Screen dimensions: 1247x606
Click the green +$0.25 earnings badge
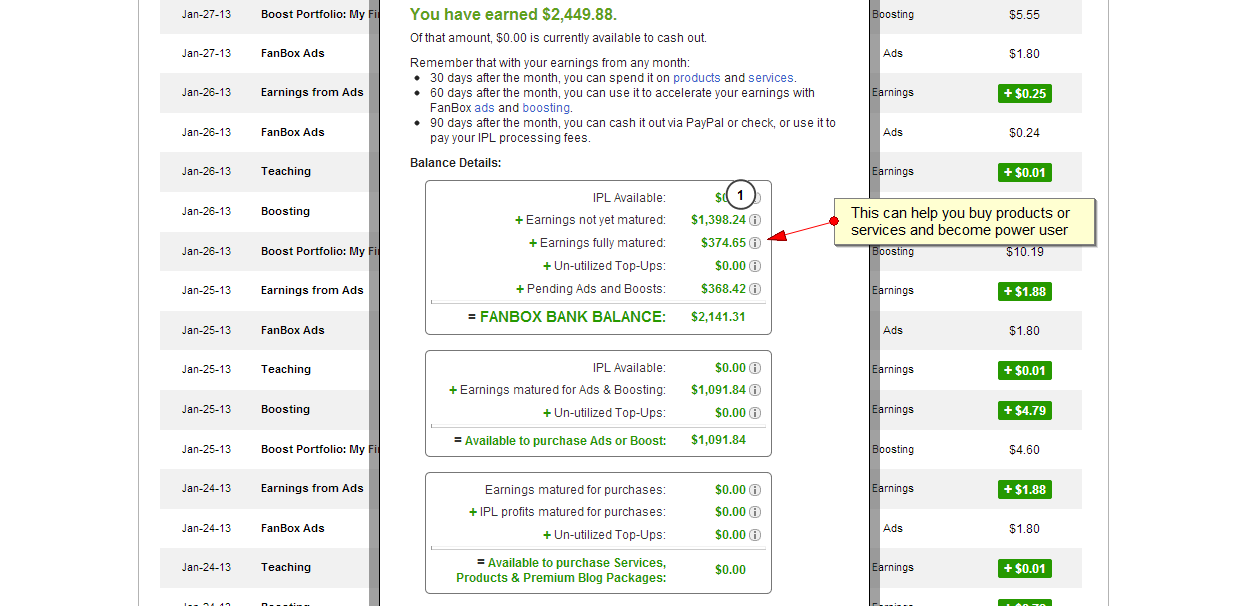point(1024,93)
